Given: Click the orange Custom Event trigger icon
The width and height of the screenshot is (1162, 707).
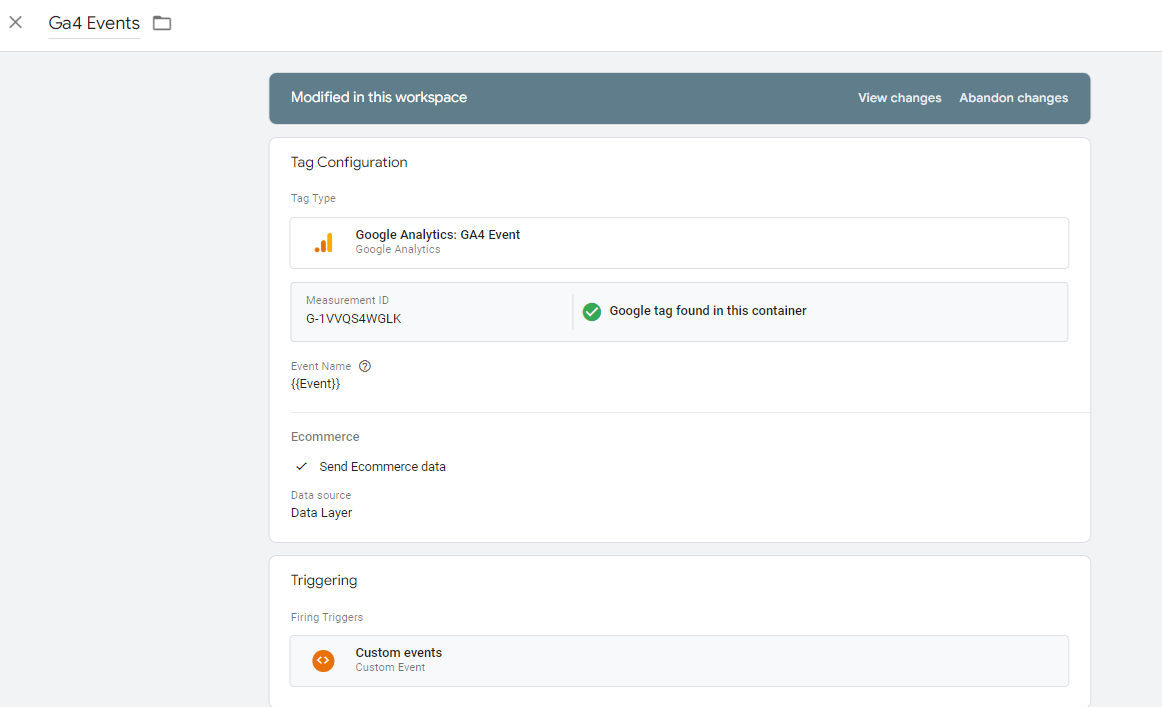Looking at the screenshot, I should (x=323, y=660).
